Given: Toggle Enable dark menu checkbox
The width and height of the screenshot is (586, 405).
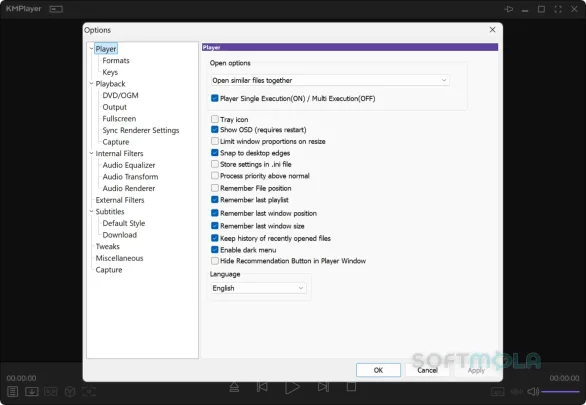Looking at the screenshot, I should 215,250.
